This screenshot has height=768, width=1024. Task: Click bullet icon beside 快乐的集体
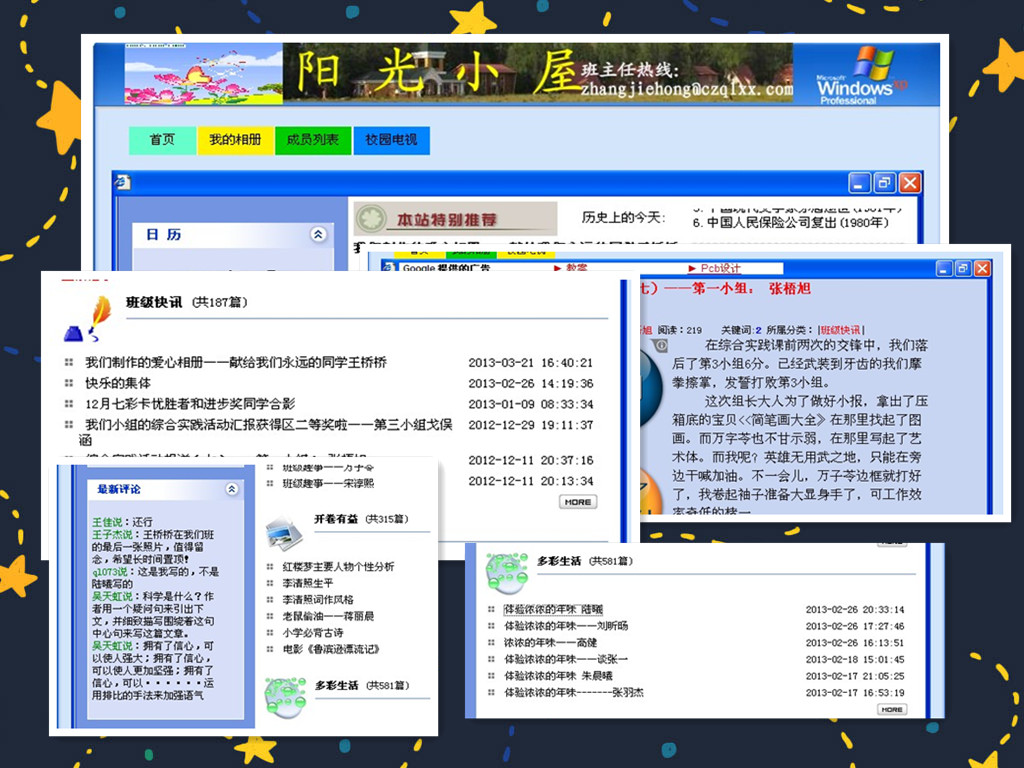[69, 383]
